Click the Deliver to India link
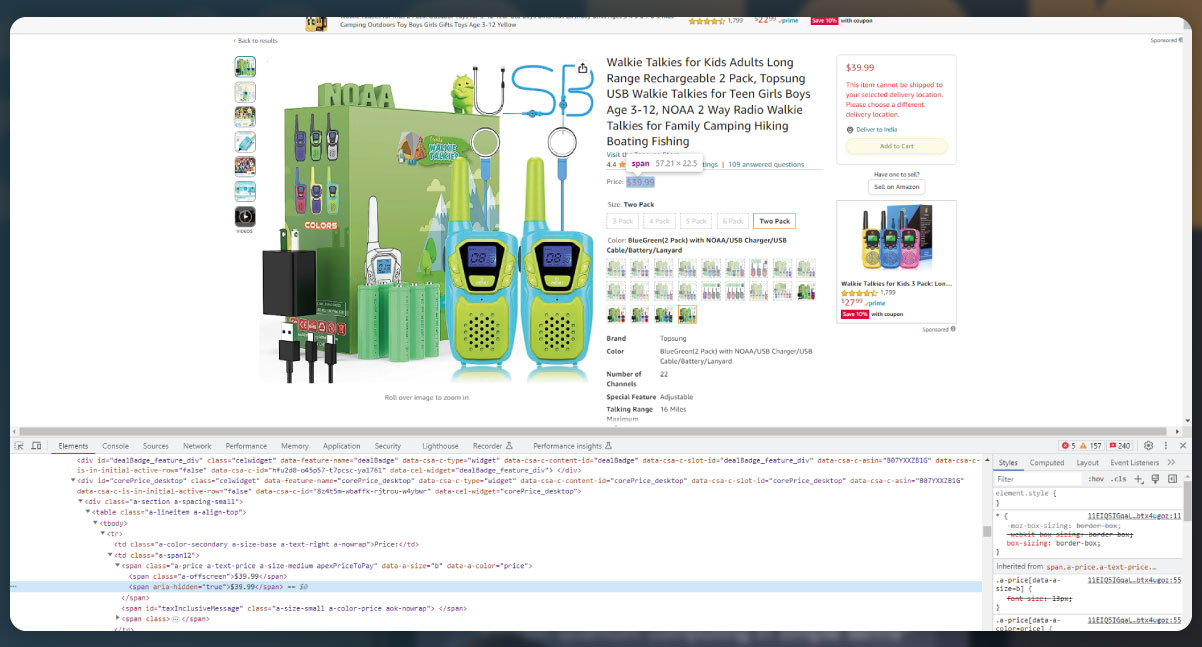 876,130
